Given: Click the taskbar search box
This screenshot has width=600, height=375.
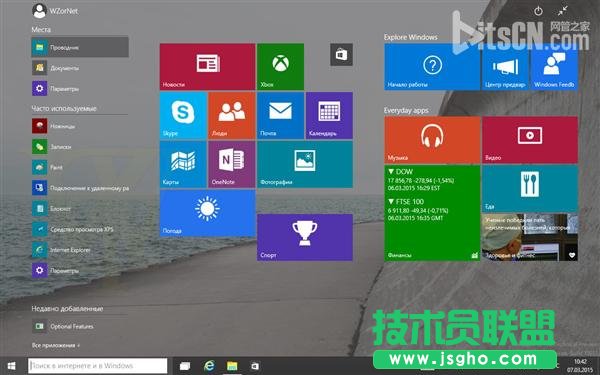Looking at the screenshot, I should (98, 366).
